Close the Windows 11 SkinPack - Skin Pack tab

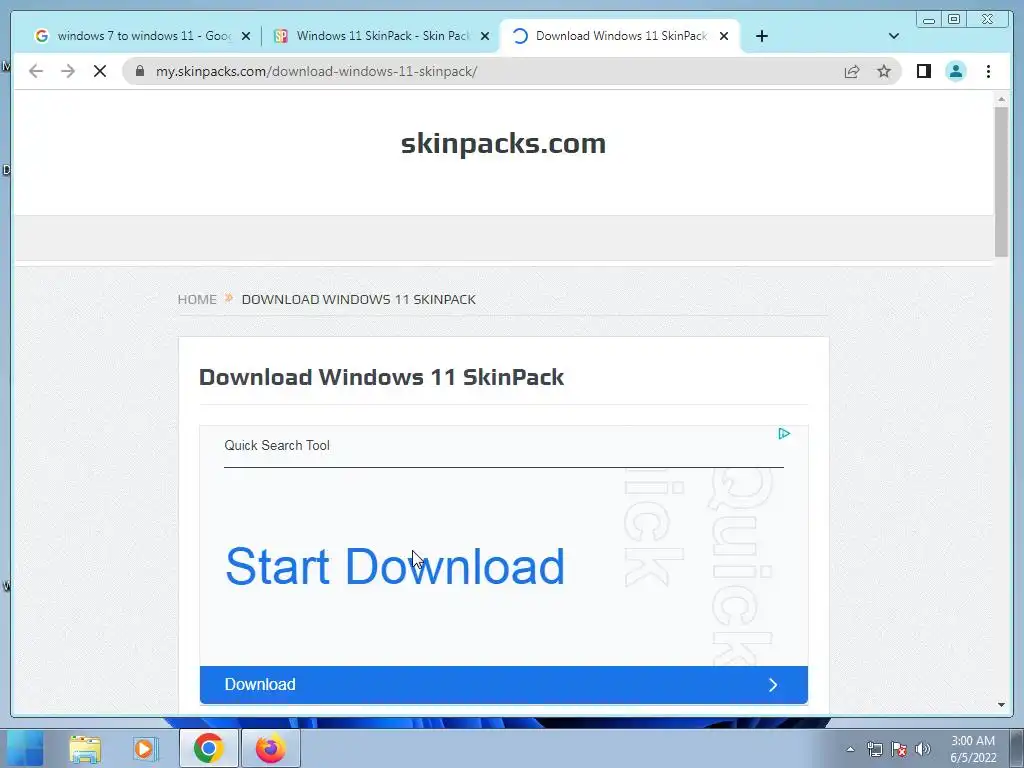[485, 37]
